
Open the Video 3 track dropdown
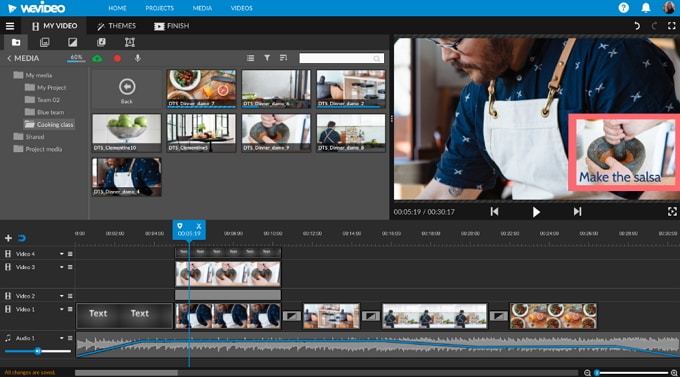click(x=62, y=267)
